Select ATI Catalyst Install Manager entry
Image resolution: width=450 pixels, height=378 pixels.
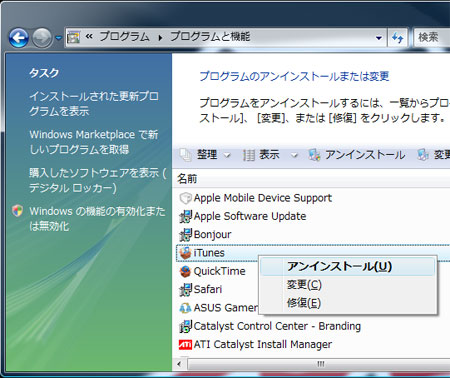point(263,344)
